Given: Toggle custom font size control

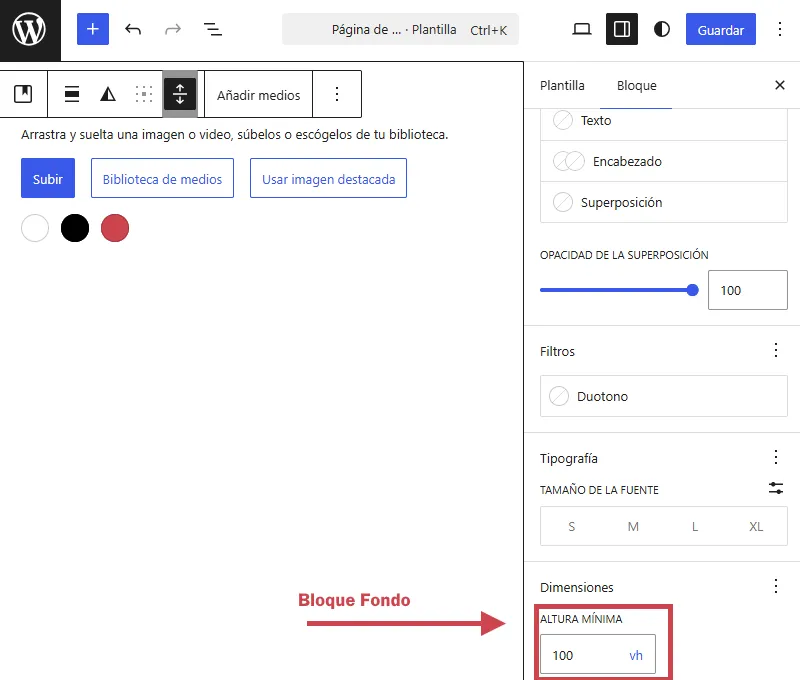Looking at the screenshot, I should pos(776,489).
